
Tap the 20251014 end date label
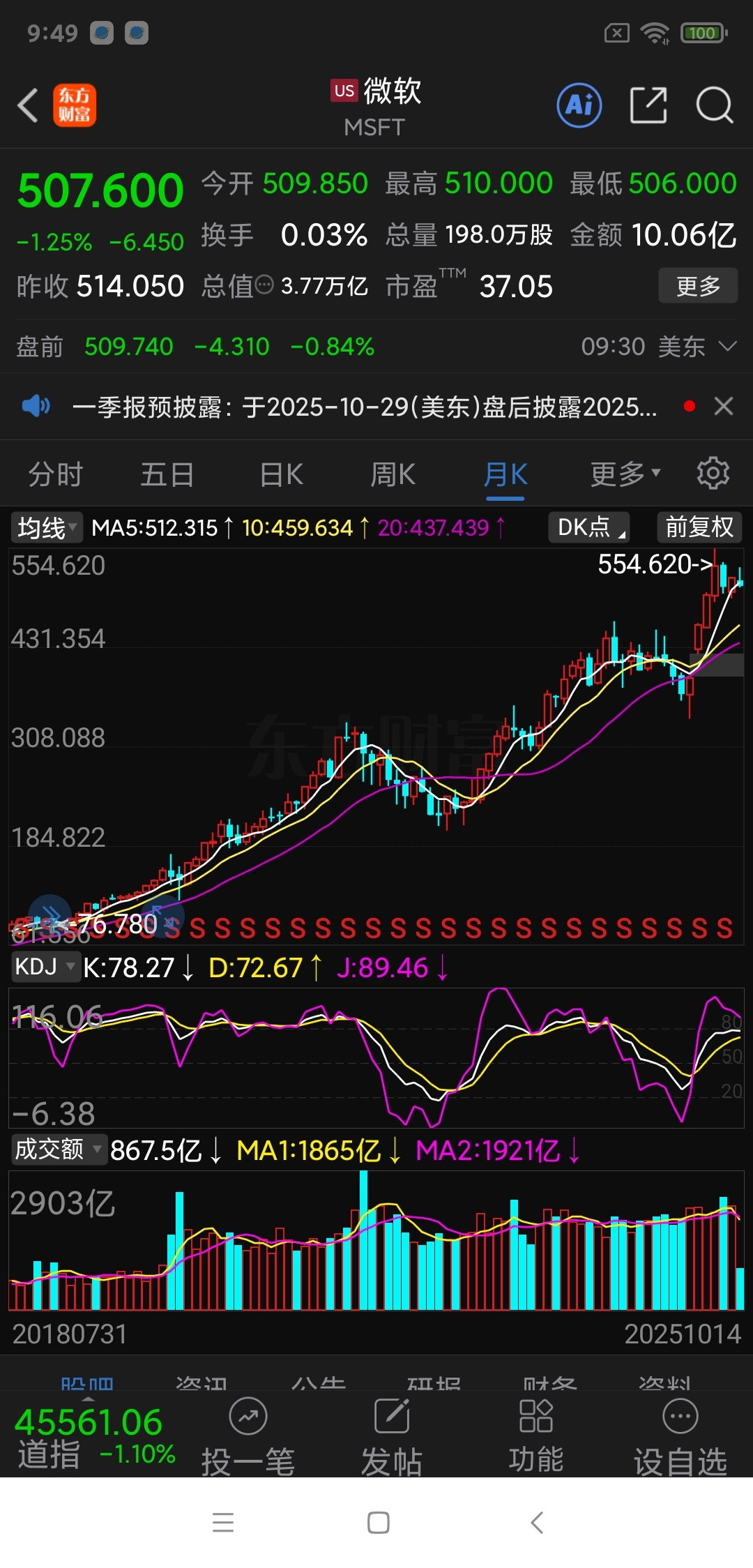pos(682,1334)
